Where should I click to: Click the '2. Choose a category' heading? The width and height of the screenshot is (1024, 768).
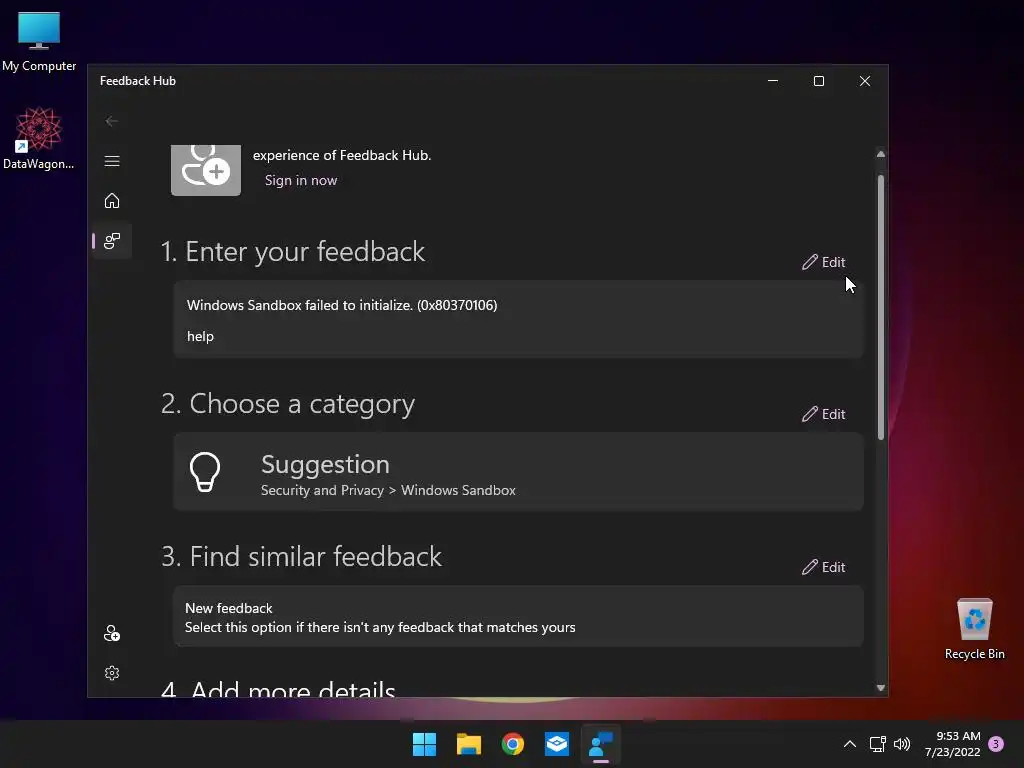288,404
